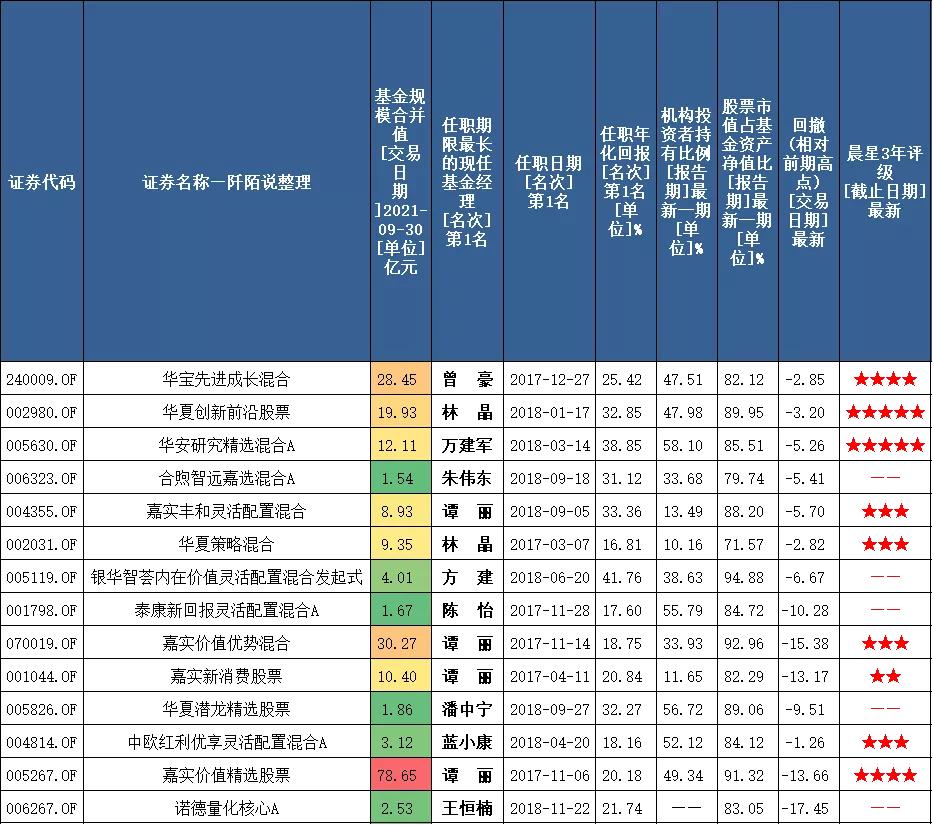934x825 pixels.
Task: Click the three-star rating for 中欧红利优享灵活配置混合
Action: click(884, 741)
